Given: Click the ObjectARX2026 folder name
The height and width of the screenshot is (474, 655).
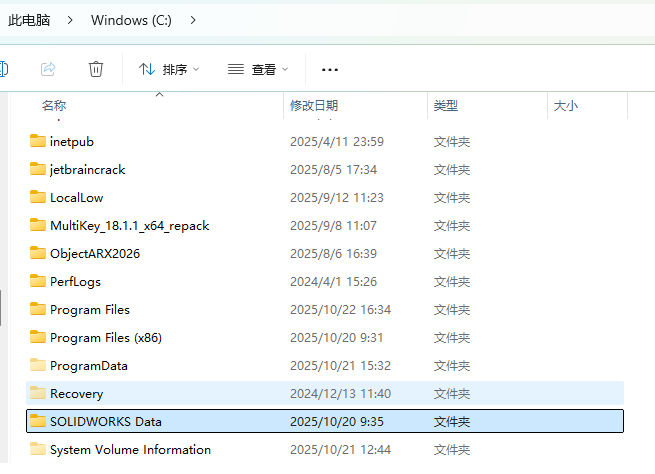Looking at the screenshot, I should point(95,254).
